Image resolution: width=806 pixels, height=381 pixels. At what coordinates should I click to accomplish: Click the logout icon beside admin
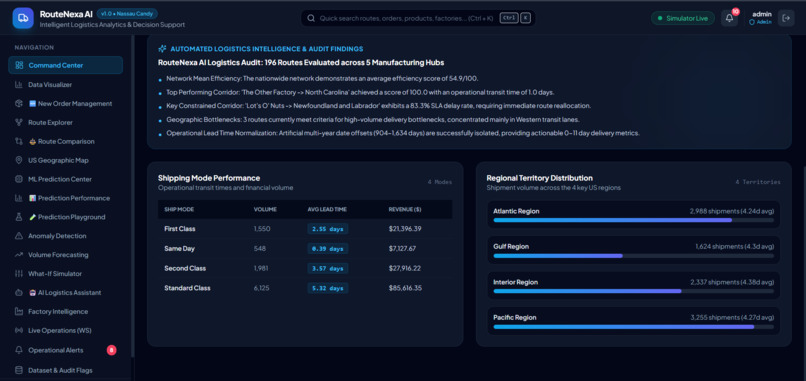[x=786, y=18]
